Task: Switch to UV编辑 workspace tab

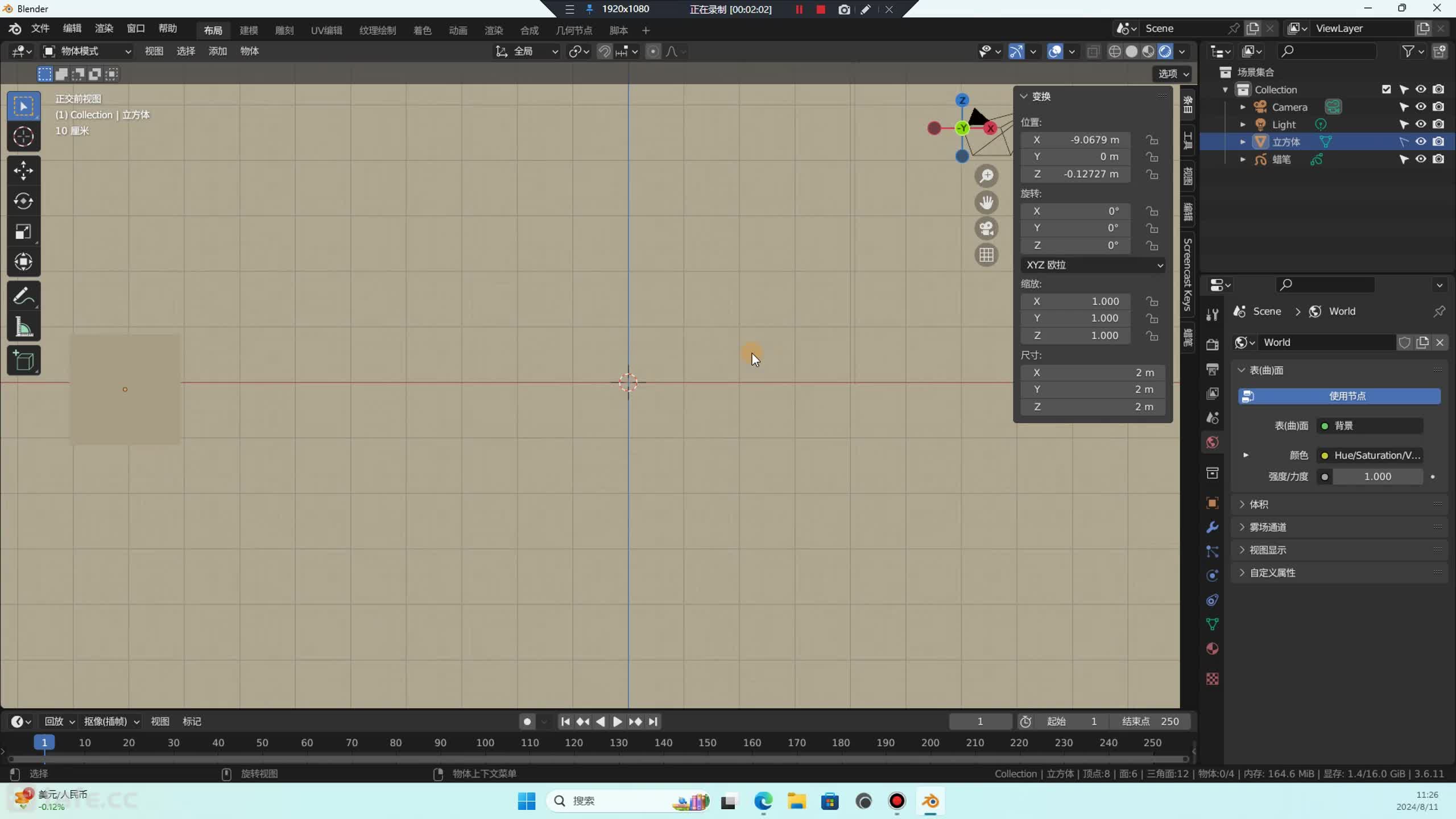Action: [326, 30]
